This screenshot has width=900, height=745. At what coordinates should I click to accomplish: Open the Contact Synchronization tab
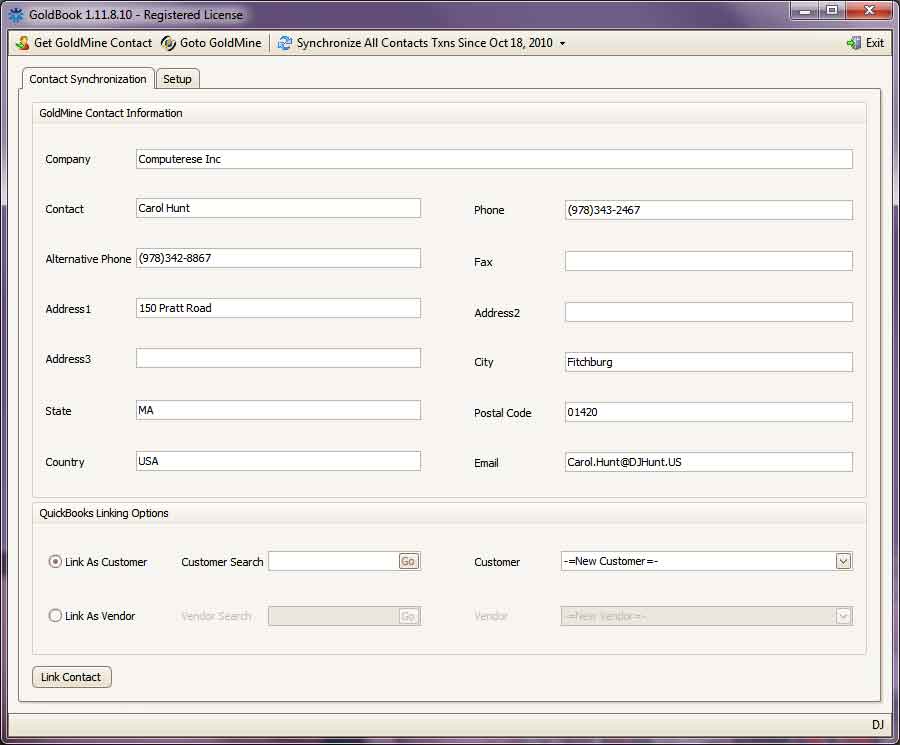point(88,79)
